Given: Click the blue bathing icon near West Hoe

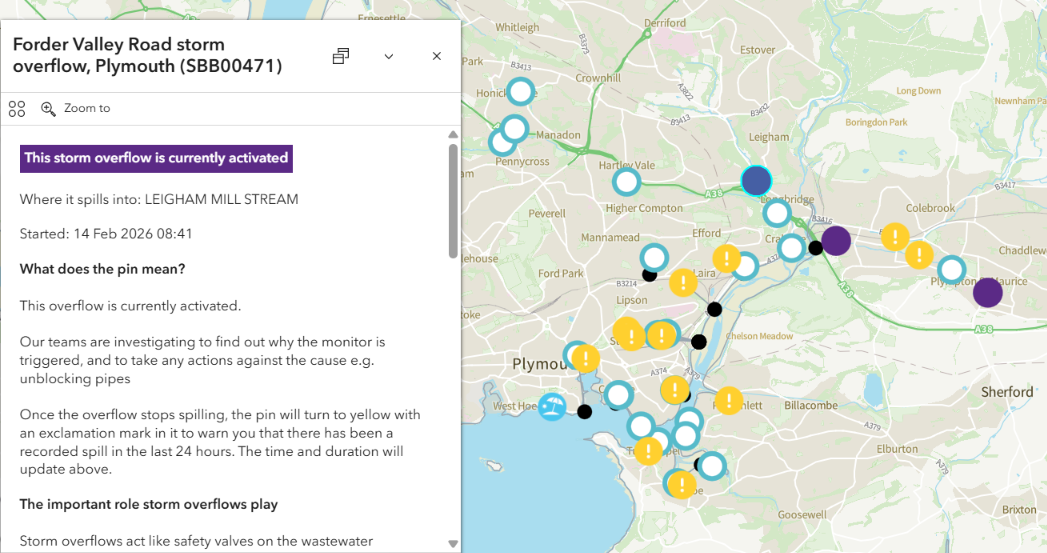Looking at the screenshot, I should [x=552, y=406].
